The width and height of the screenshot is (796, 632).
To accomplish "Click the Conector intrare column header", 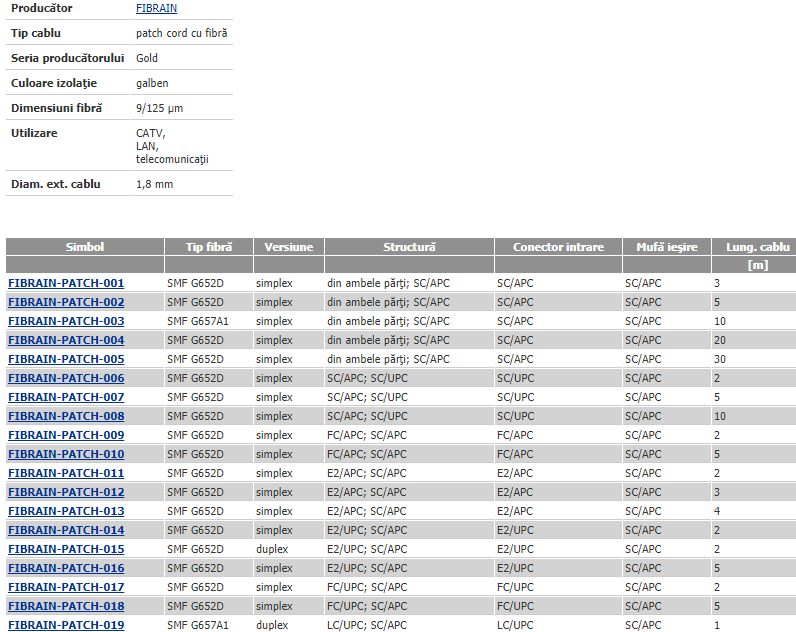I will click(558, 247).
